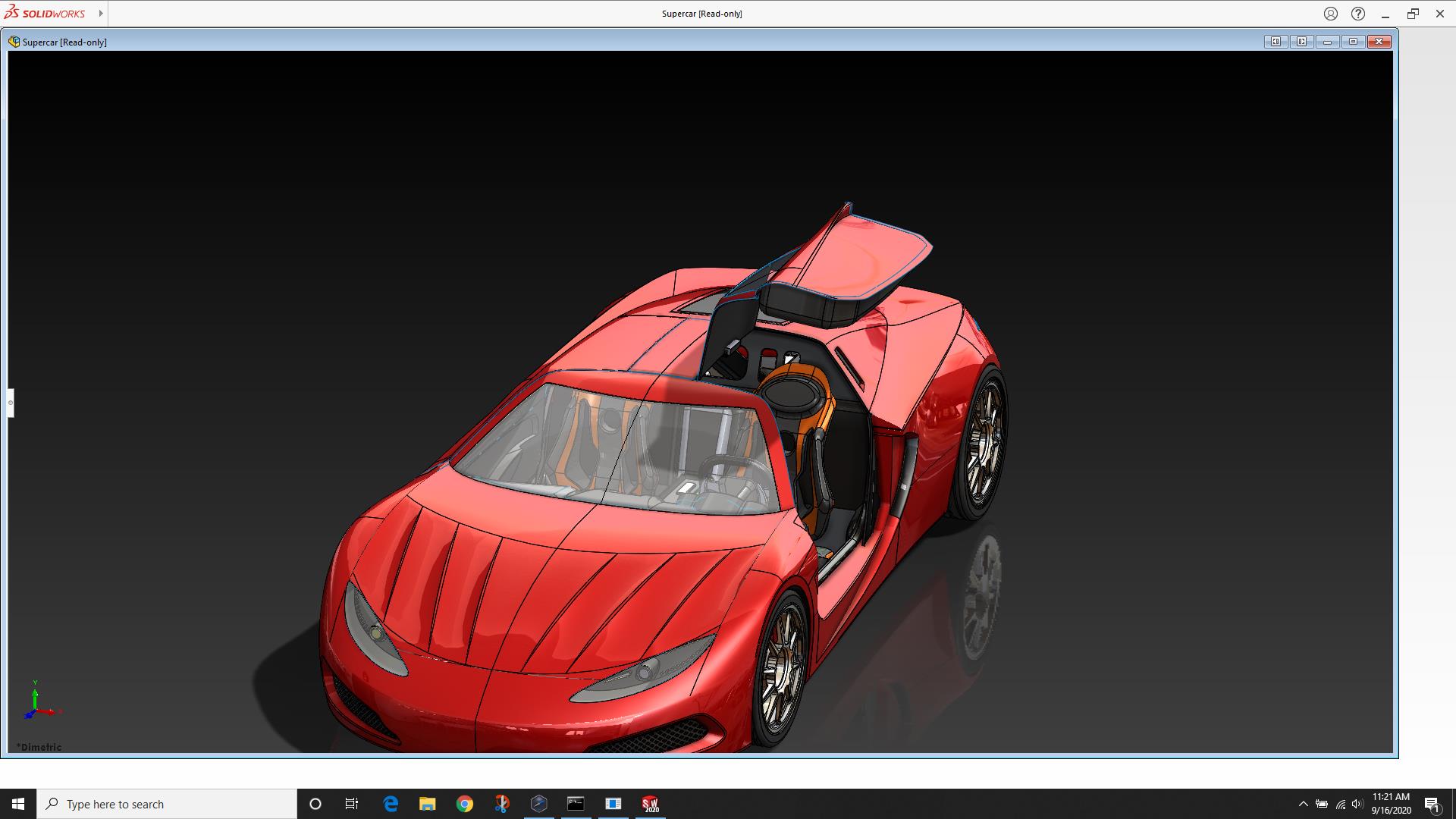Open the SOLIDWORKS 2020 taskbar icon

click(650, 804)
